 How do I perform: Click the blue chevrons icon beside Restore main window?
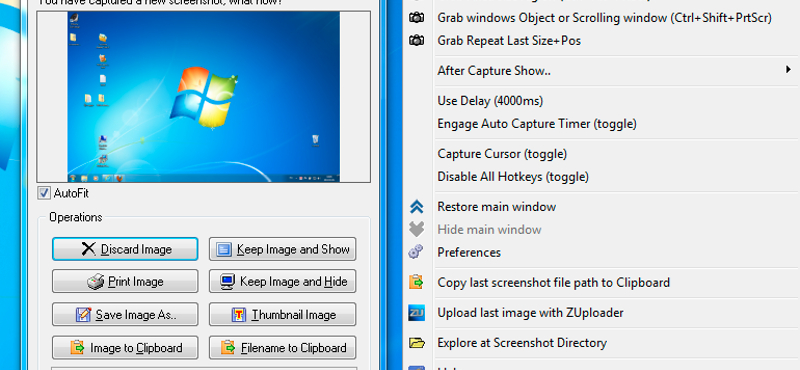(x=416, y=207)
